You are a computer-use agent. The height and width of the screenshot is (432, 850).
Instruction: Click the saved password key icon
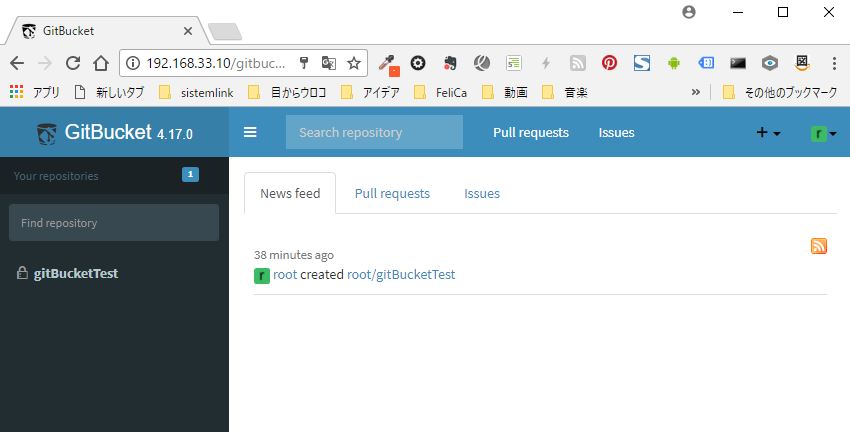[304, 63]
